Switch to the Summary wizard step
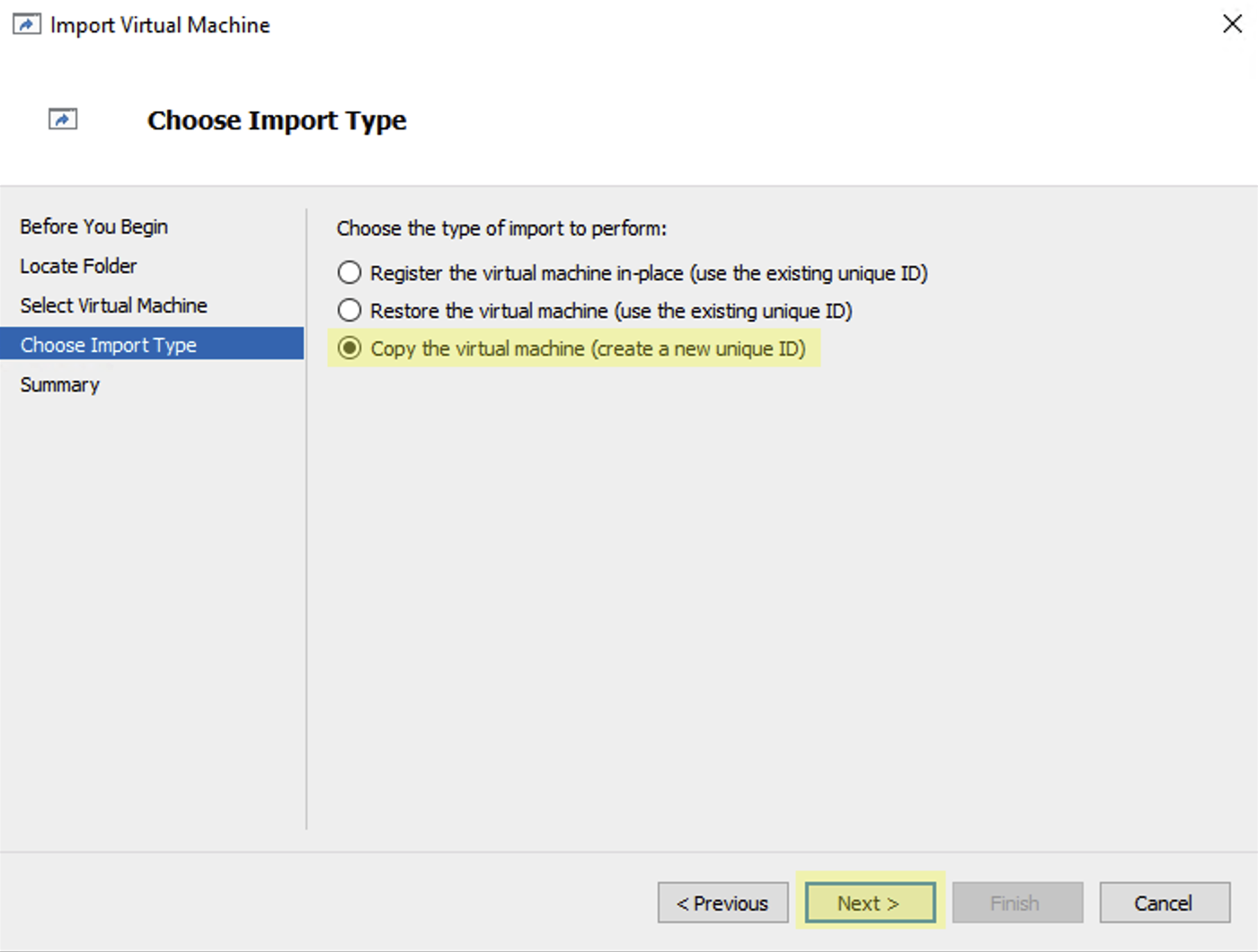Viewport: 1258px width, 952px height. pyautogui.click(x=60, y=384)
